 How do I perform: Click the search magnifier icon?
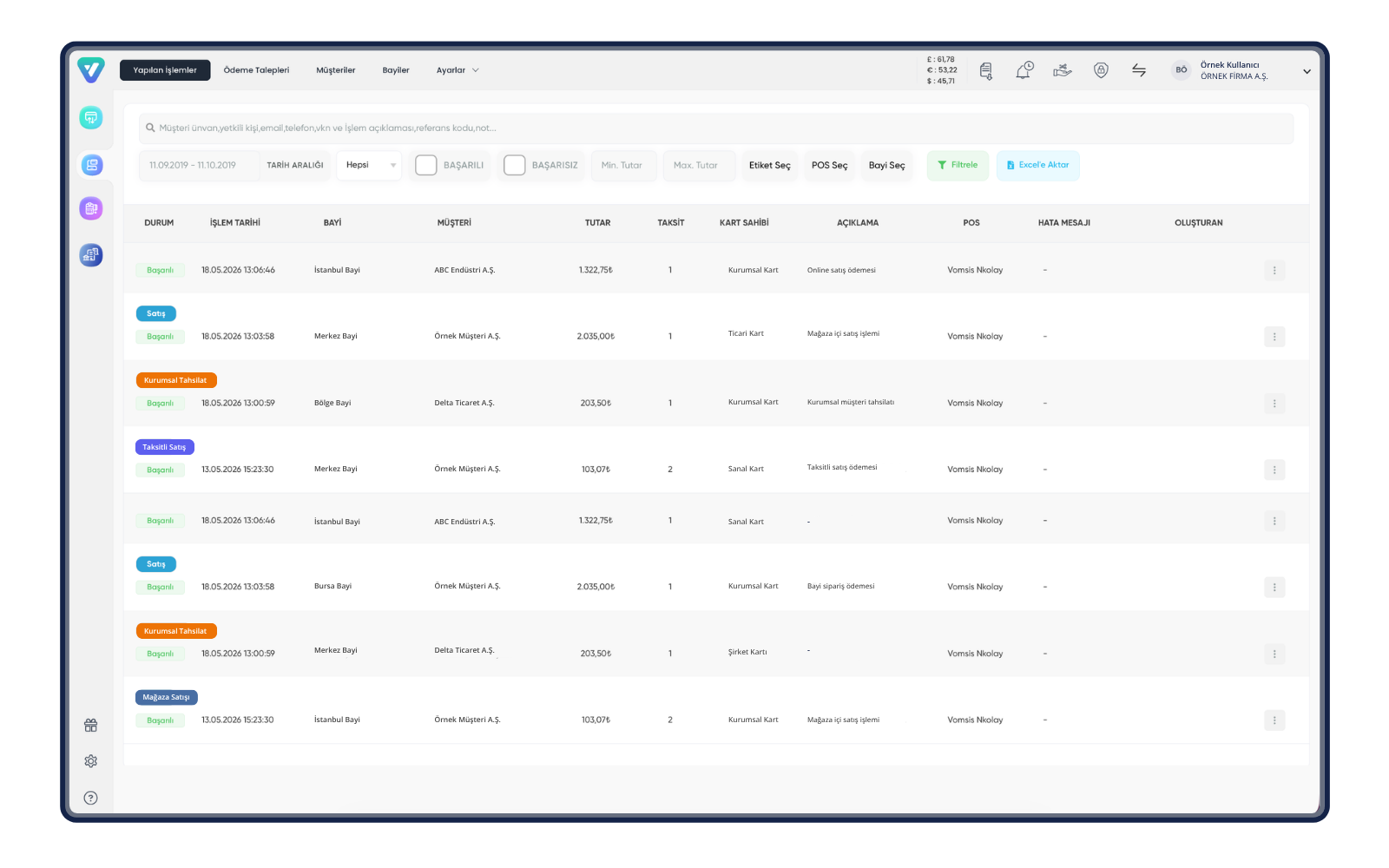point(150,128)
